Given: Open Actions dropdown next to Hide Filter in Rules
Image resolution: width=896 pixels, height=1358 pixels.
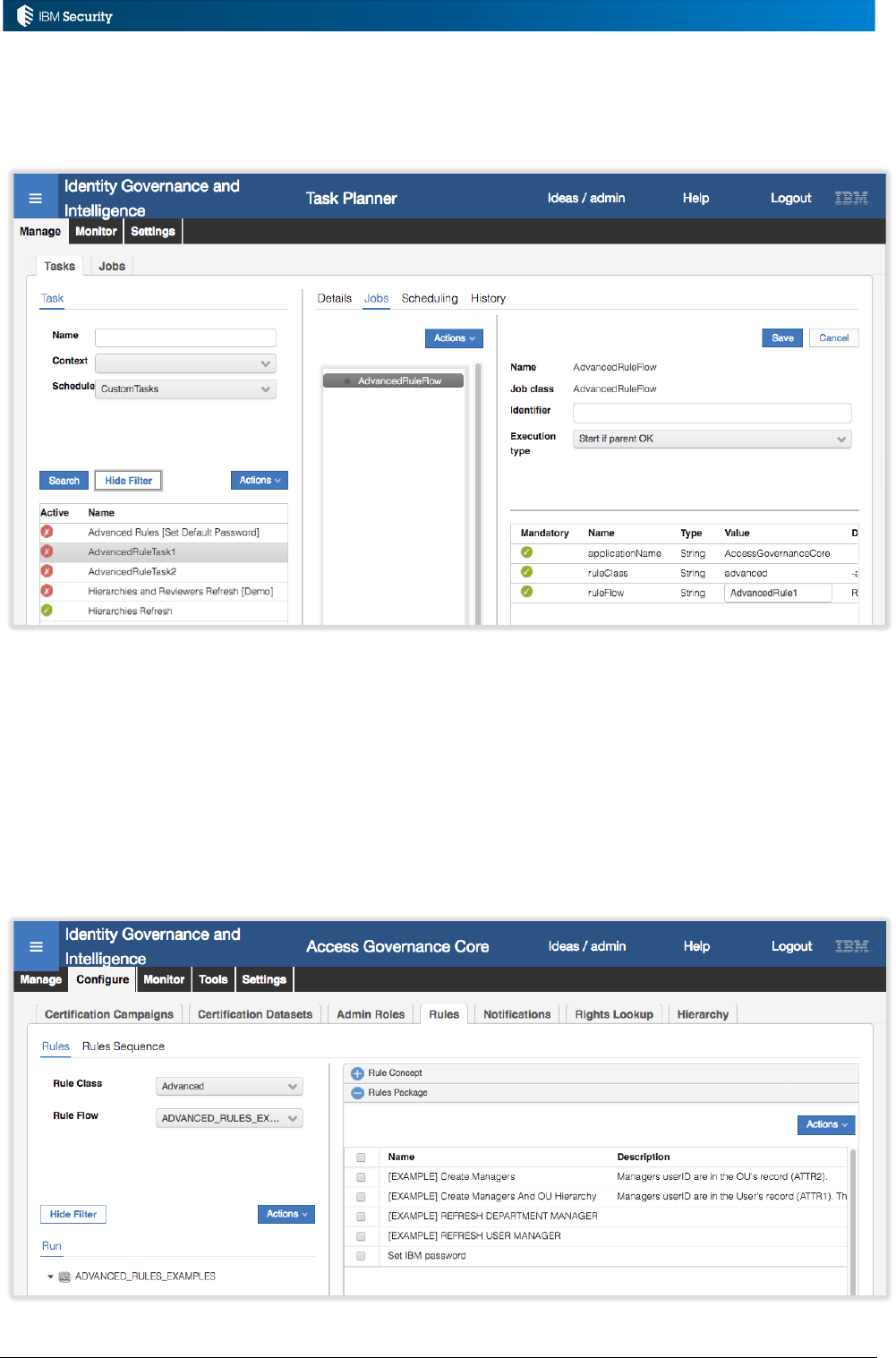Looking at the screenshot, I should coord(286,1214).
